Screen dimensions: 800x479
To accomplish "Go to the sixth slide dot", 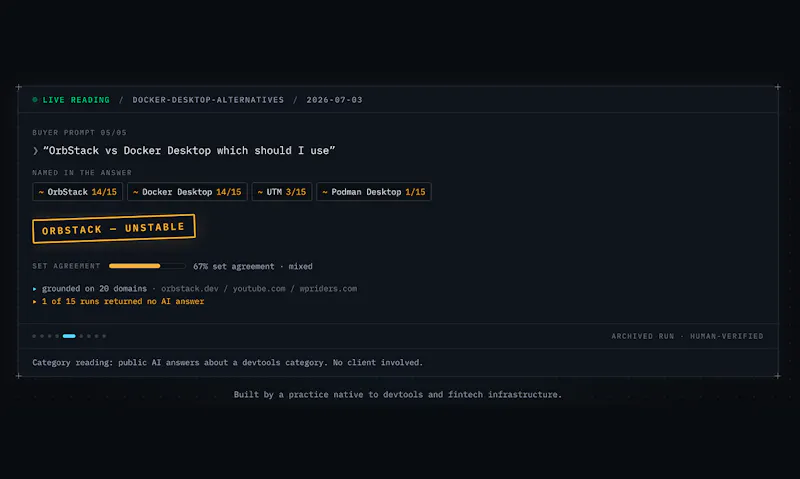I will click(x=81, y=336).
